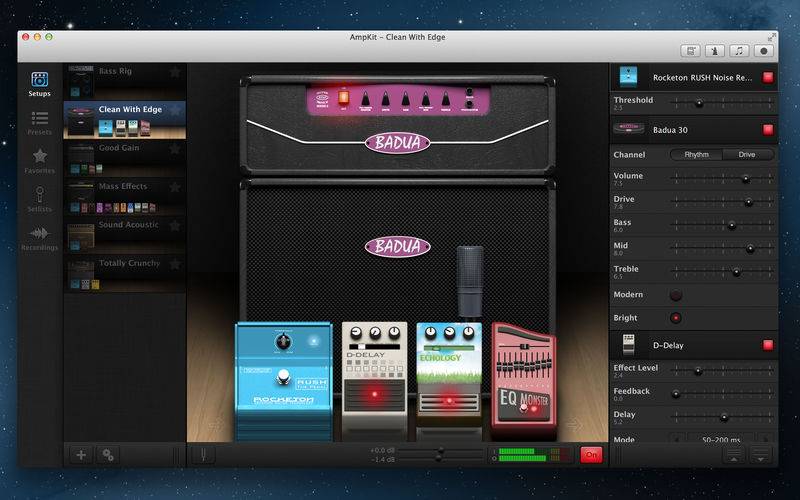Move the selected gear down in the chain
This screenshot has height=500, width=800.
[761, 456]
